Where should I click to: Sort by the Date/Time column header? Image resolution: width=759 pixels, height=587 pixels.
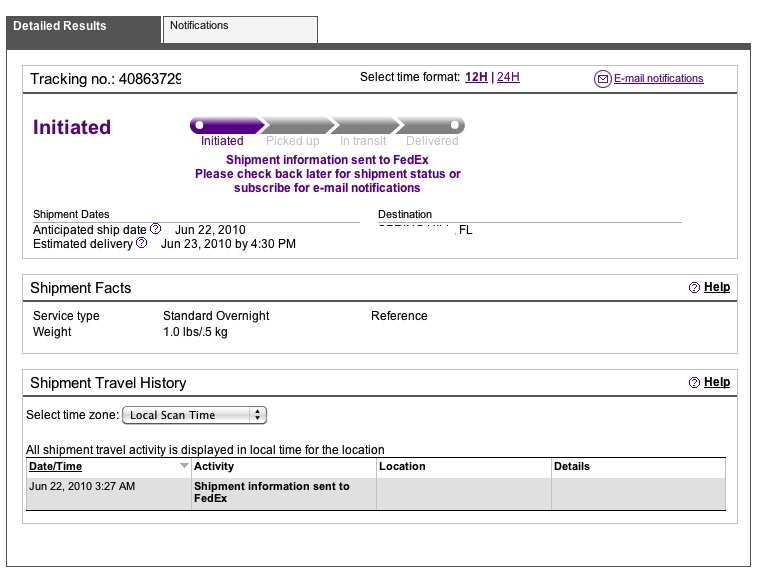click(x=55, y=467)
